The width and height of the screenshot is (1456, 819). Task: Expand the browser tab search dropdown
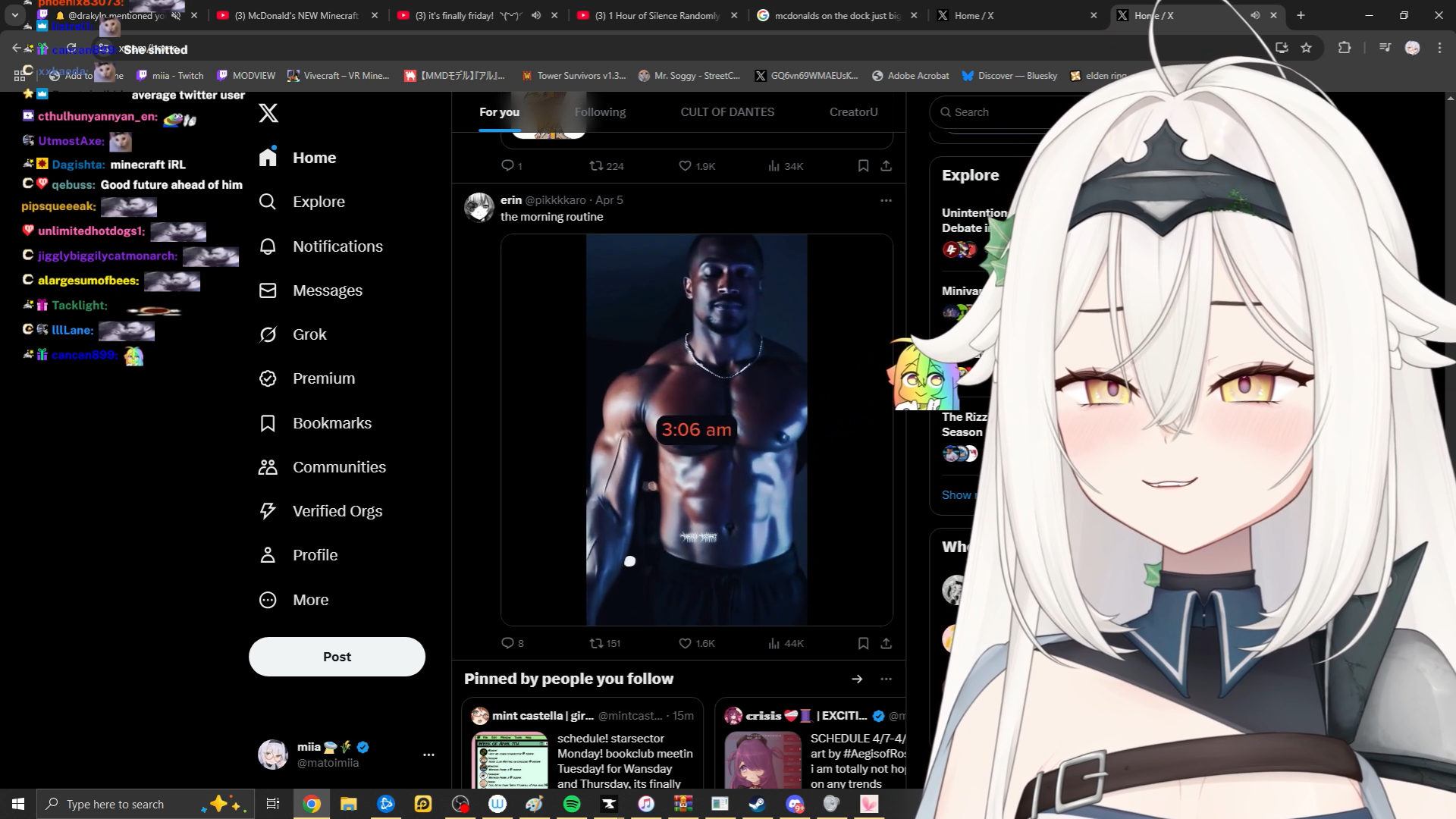(x=14, y=15)
